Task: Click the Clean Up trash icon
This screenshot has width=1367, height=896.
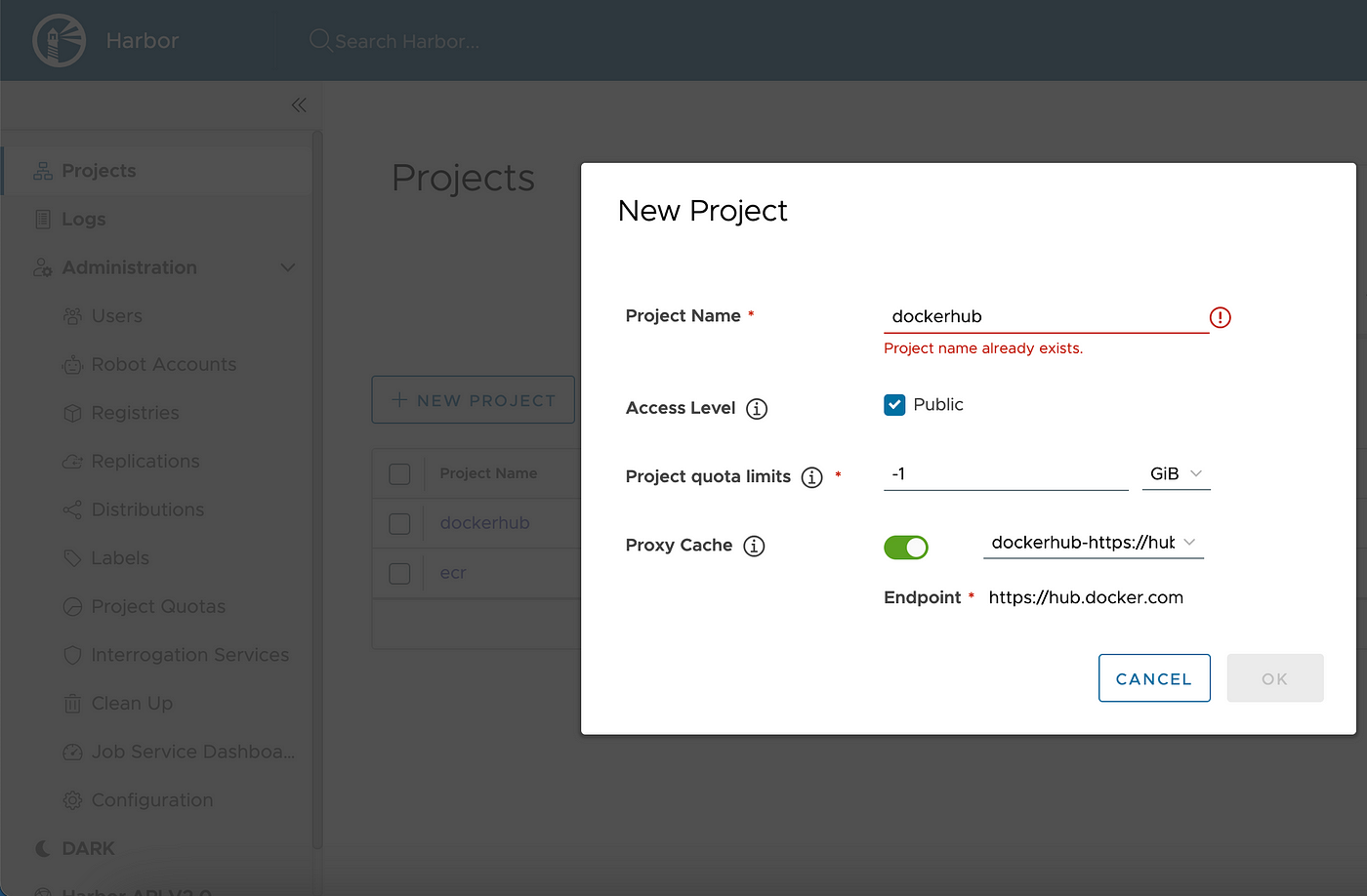Action: pyautogui.click(x=72, y=704)
